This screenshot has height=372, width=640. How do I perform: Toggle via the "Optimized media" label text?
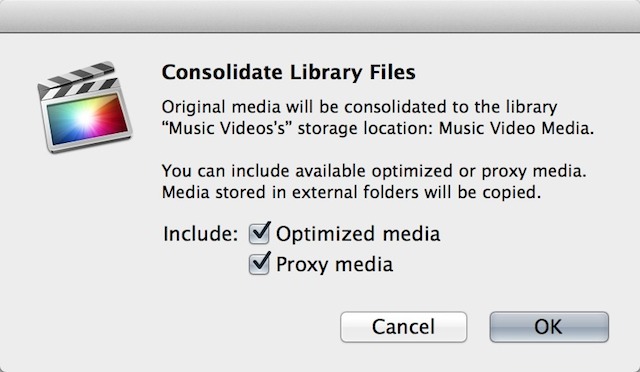[x=358, y=234]
